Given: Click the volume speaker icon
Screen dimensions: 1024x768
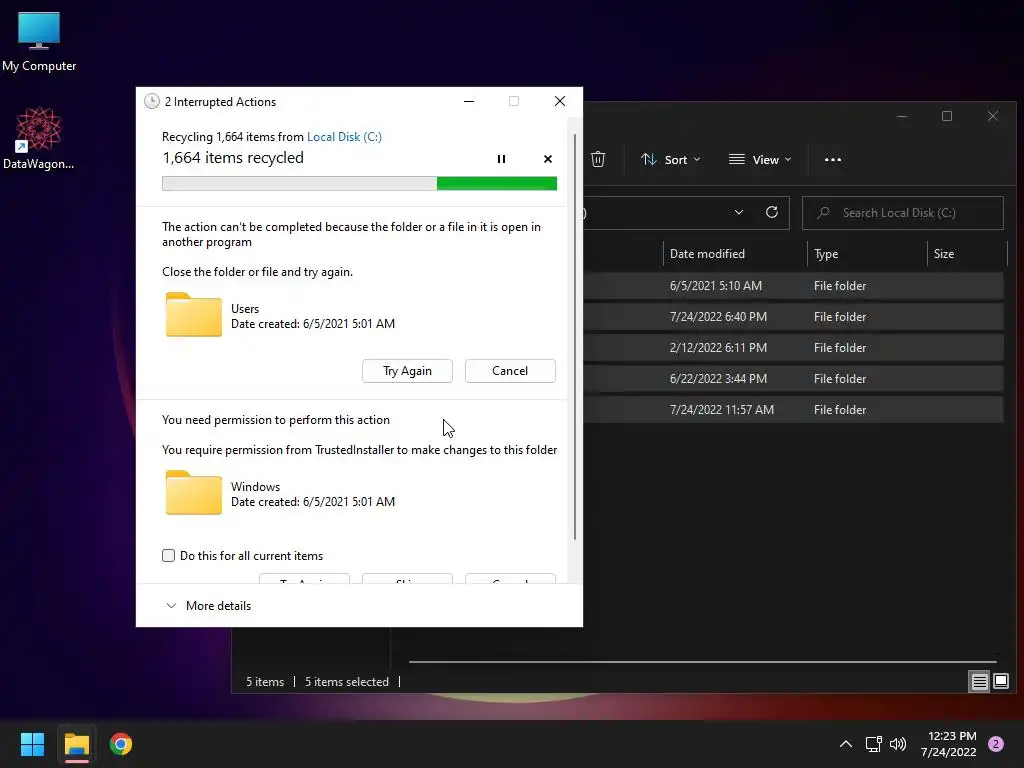Looking at the screenshot, I should point(898,744).
